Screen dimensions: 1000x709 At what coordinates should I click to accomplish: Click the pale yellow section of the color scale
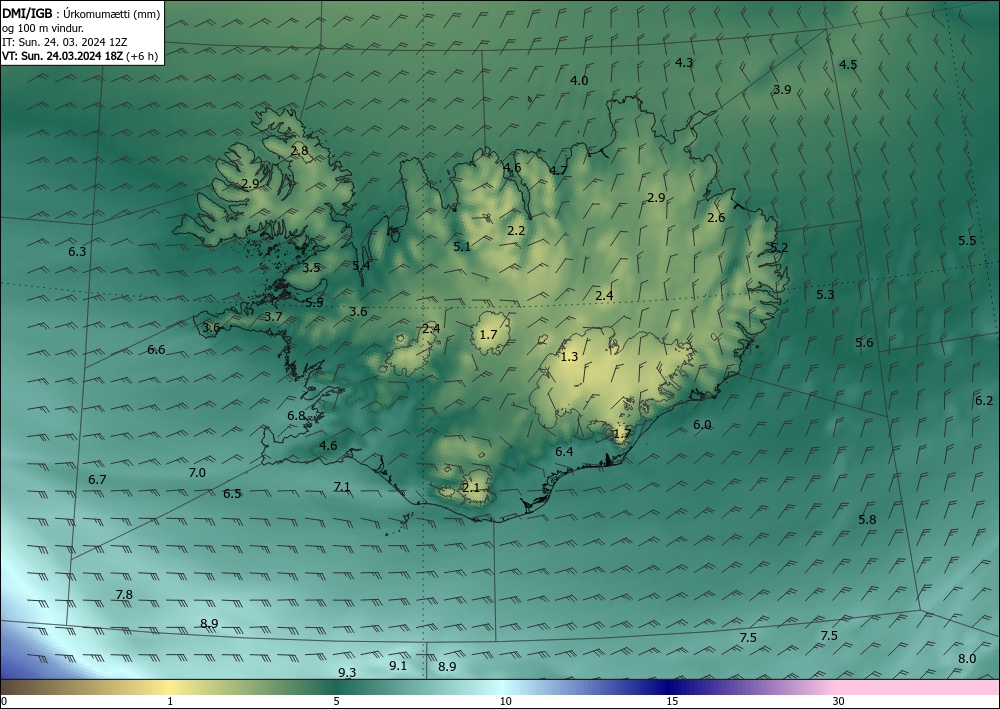pos(169,687)
